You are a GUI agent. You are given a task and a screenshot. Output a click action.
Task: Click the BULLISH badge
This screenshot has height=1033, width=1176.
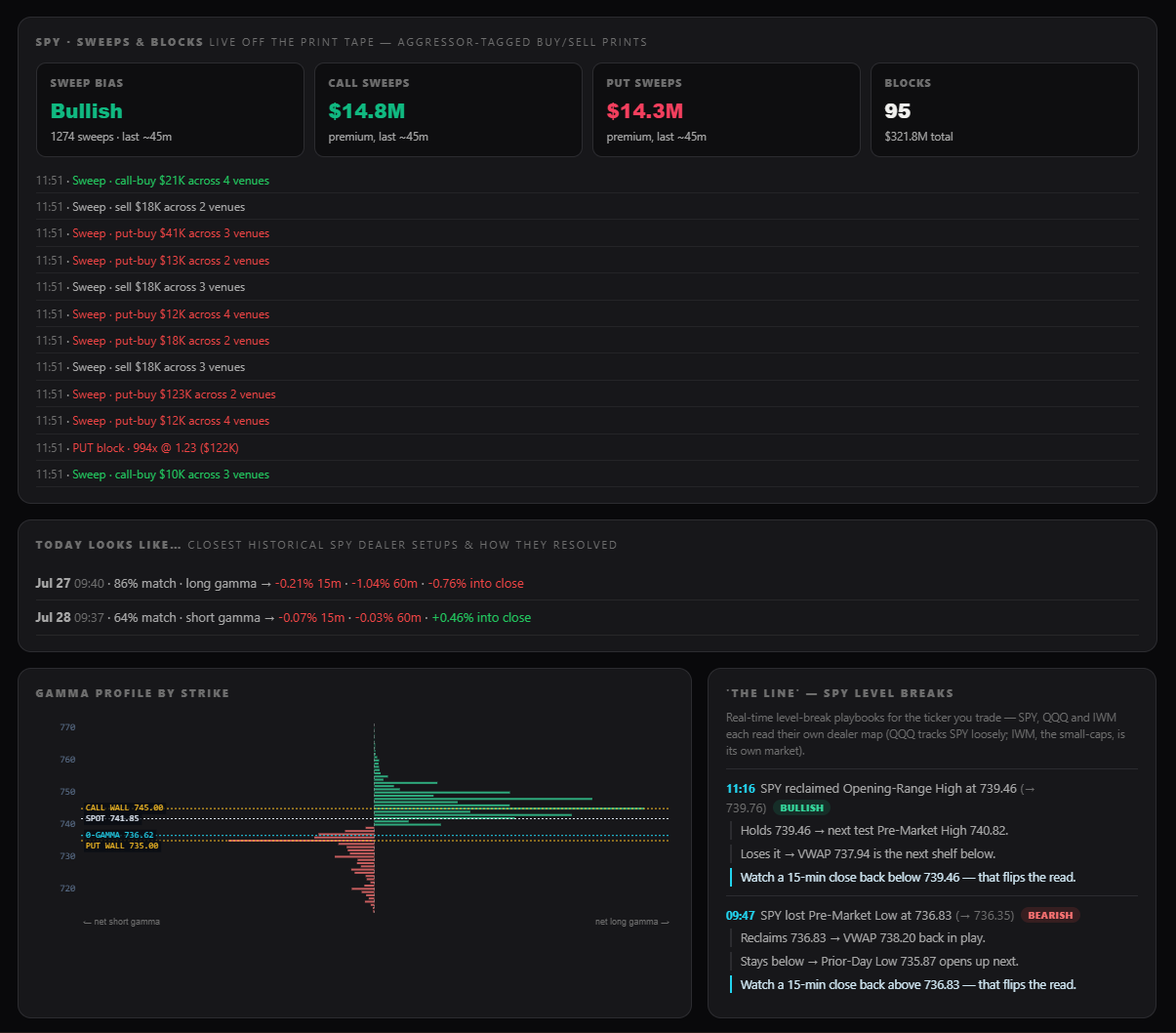click(802, 808)
